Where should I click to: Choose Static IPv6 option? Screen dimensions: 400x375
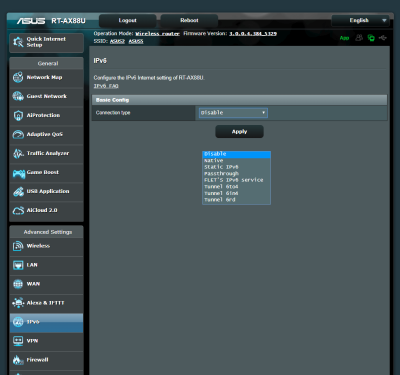click(x=236, y=167)
